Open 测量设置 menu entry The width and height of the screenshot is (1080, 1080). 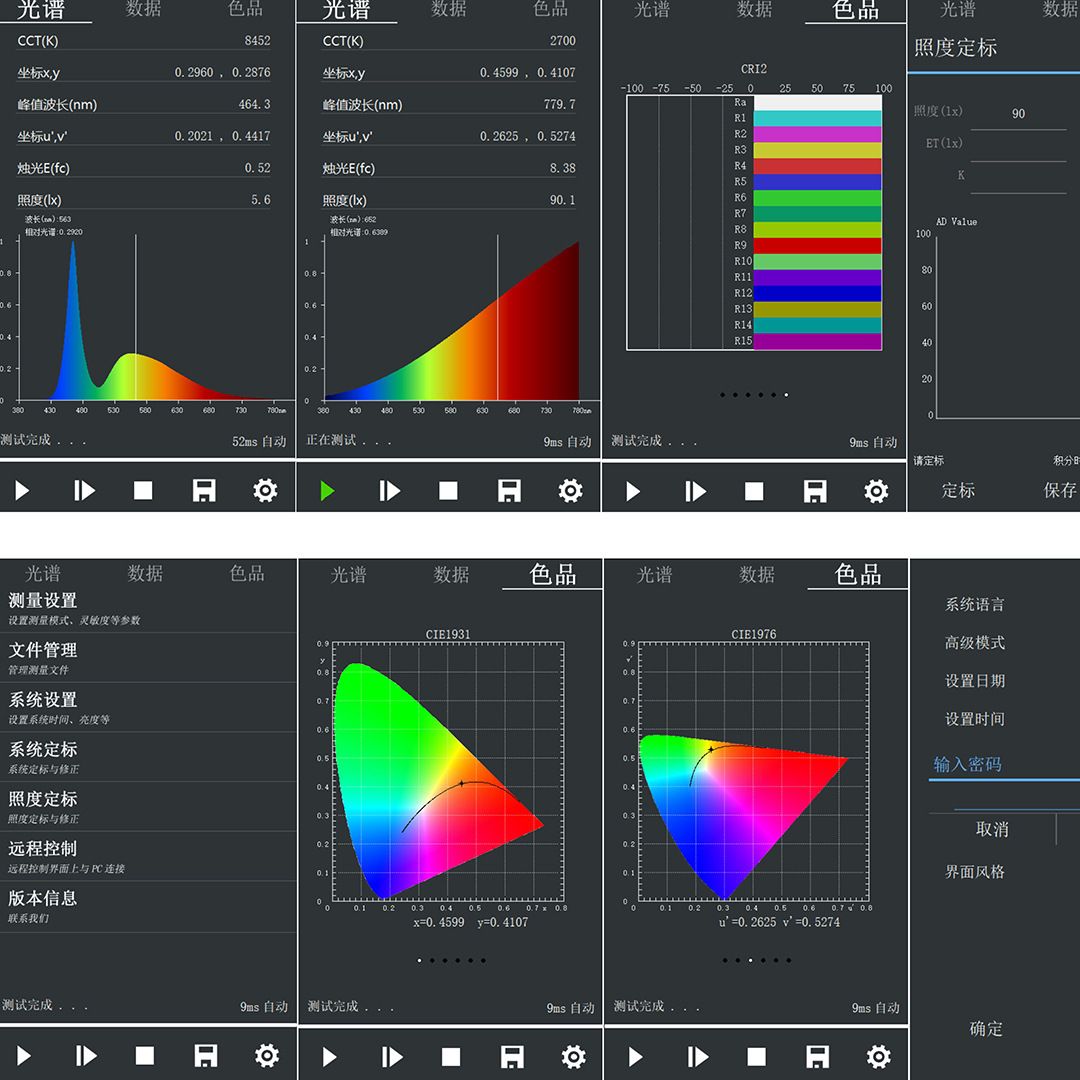tap(43, 601)
